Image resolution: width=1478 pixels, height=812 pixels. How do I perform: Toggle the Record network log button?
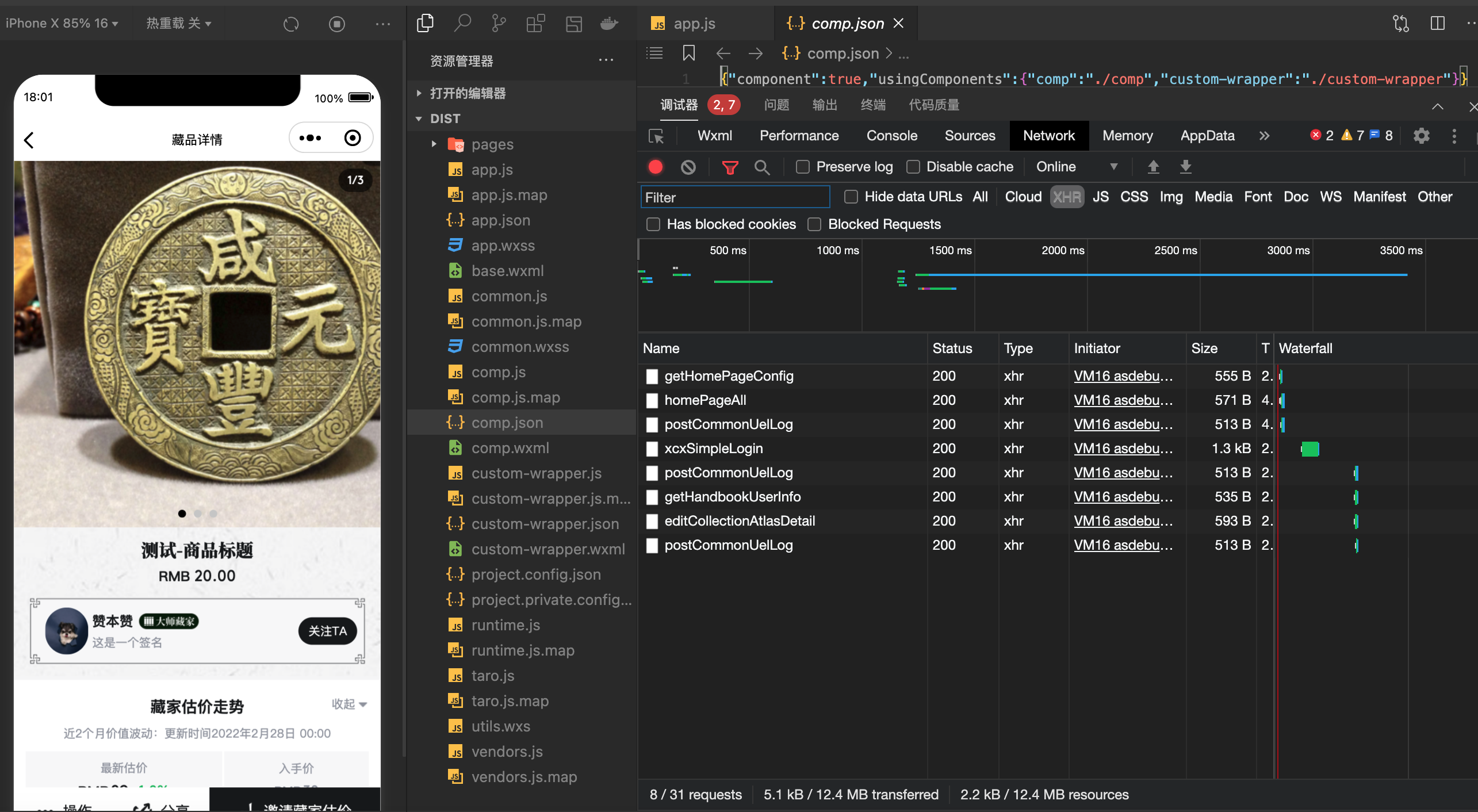[655, 167]
